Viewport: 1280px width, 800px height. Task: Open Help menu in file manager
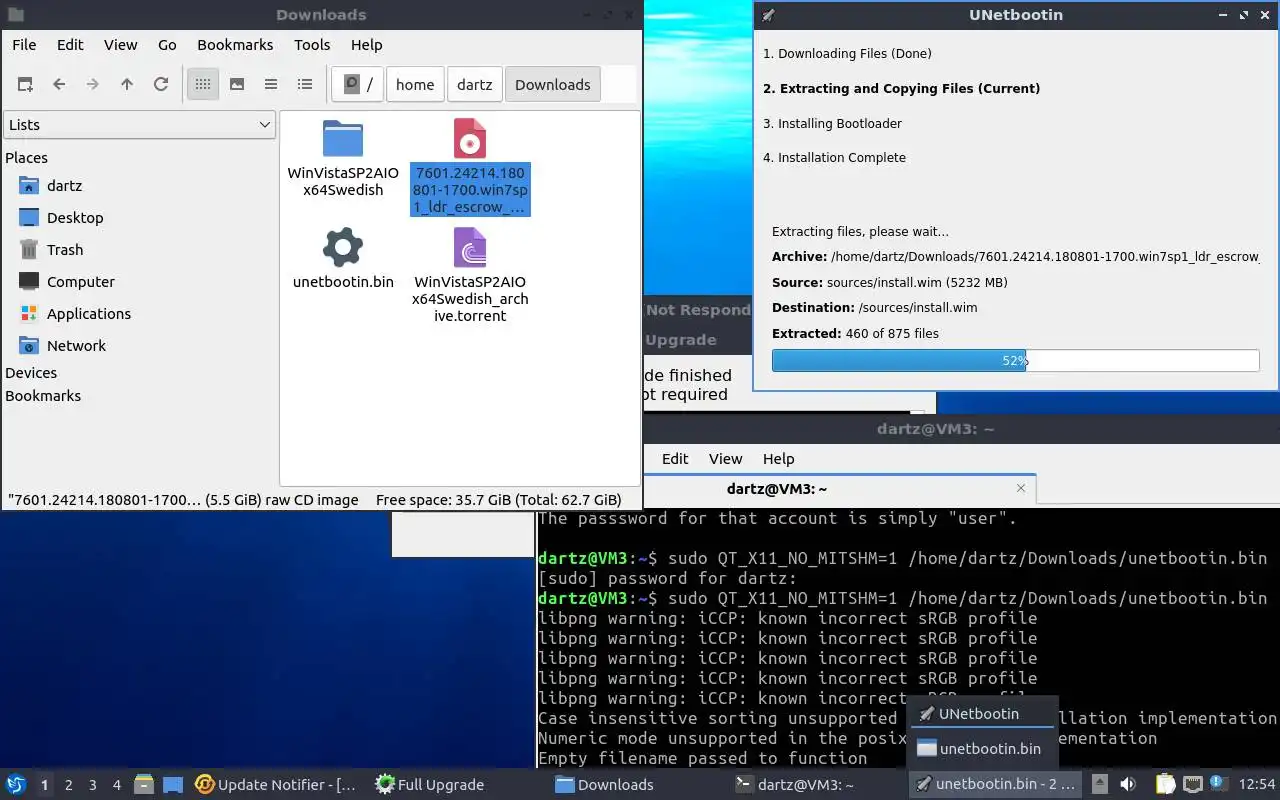click(x=366, y=45)
